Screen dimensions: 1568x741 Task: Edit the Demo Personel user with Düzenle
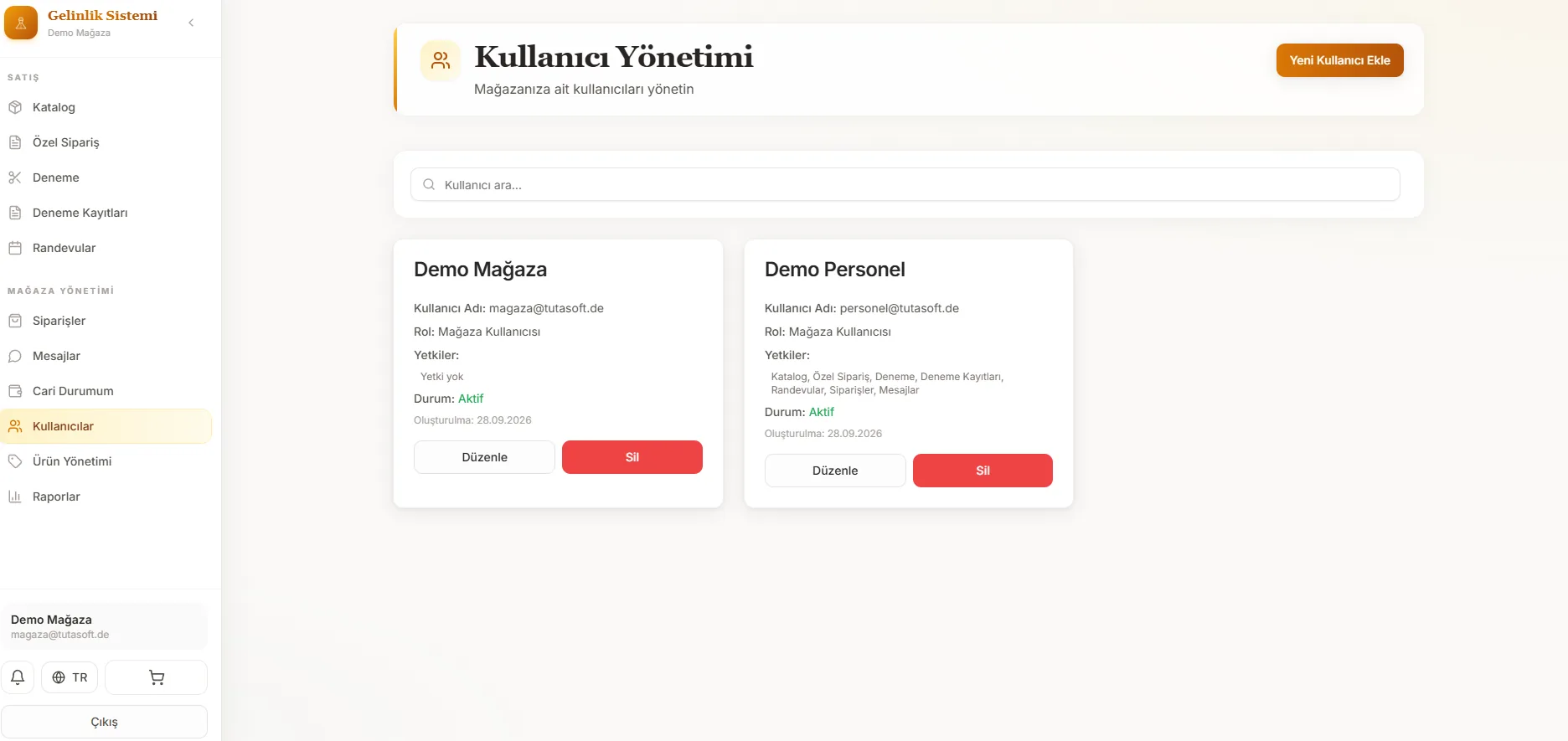[x=835, y=471]
